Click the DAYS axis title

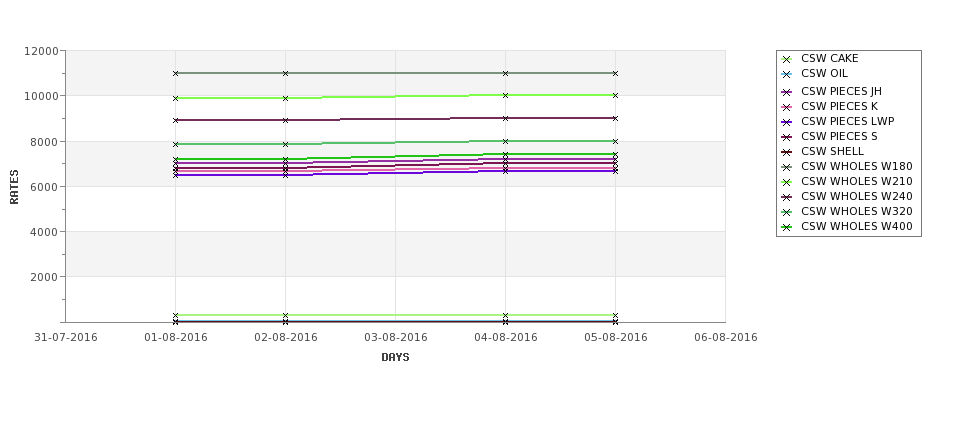[x=395, y=357]
